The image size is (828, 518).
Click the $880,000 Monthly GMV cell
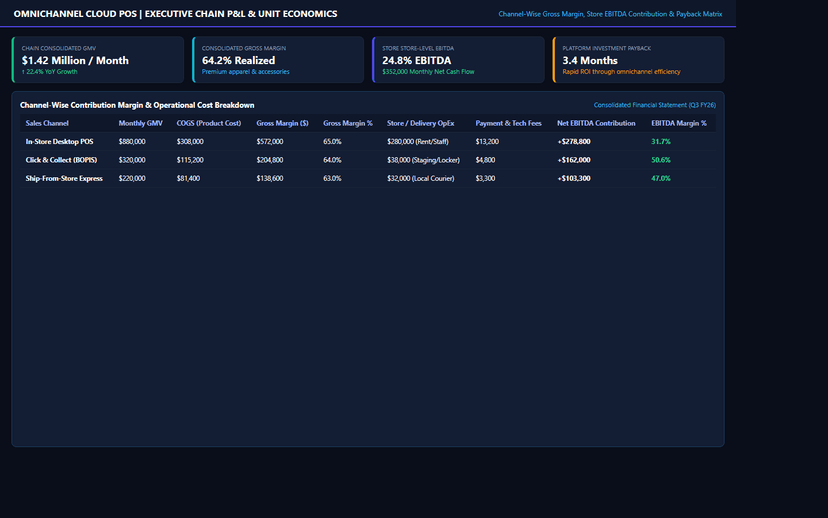tap(132, 142)
